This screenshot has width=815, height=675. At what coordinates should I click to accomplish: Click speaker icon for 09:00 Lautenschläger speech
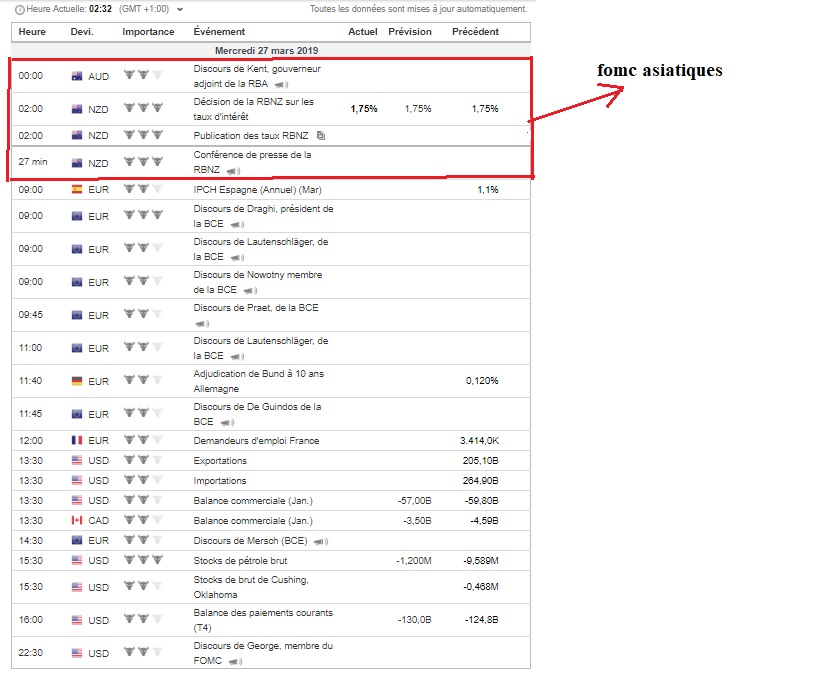tap(237, 258)
